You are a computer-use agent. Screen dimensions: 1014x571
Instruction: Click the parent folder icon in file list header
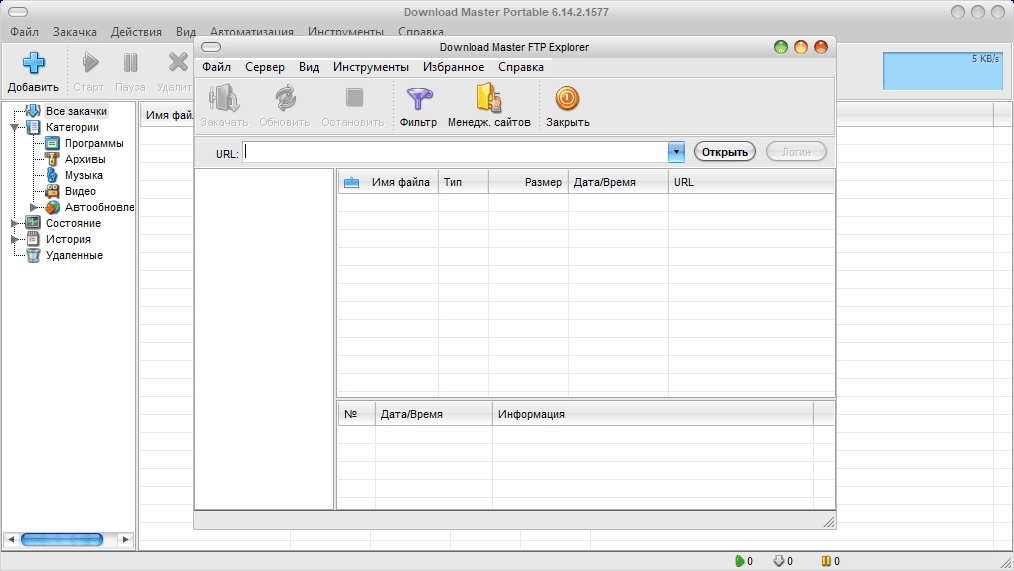(x=351, y=182)
